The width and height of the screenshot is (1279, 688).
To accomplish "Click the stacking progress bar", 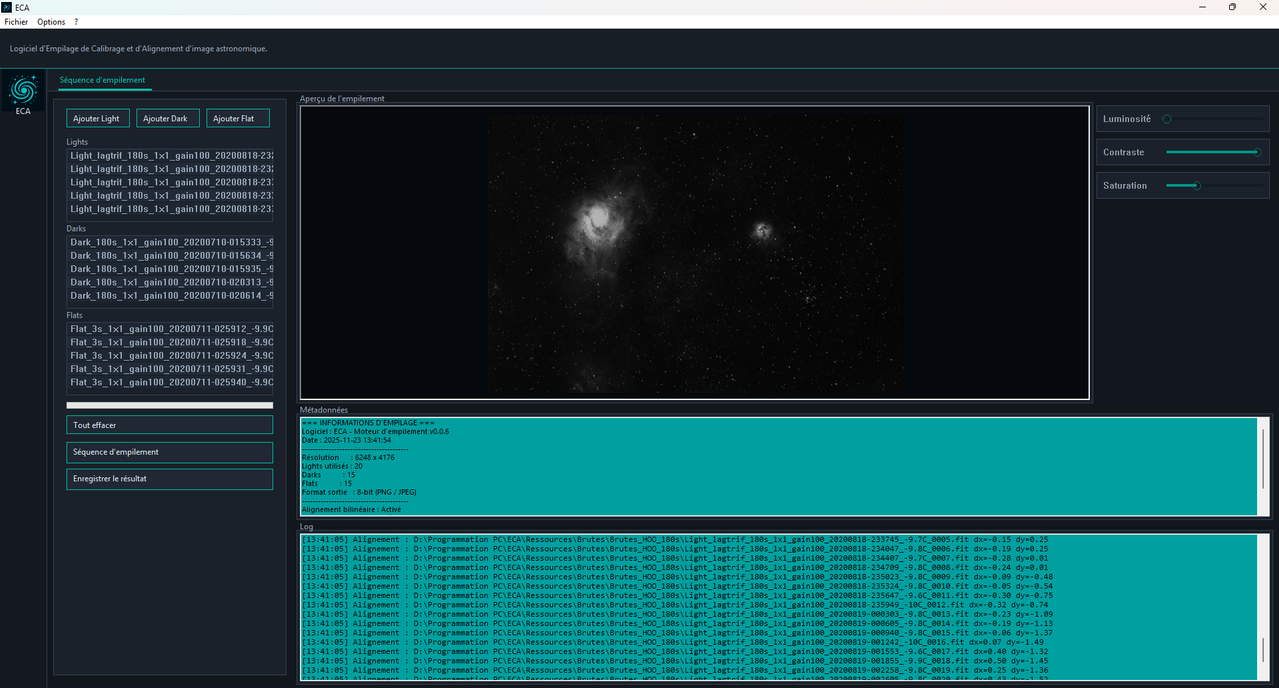I will coord(170,405).
